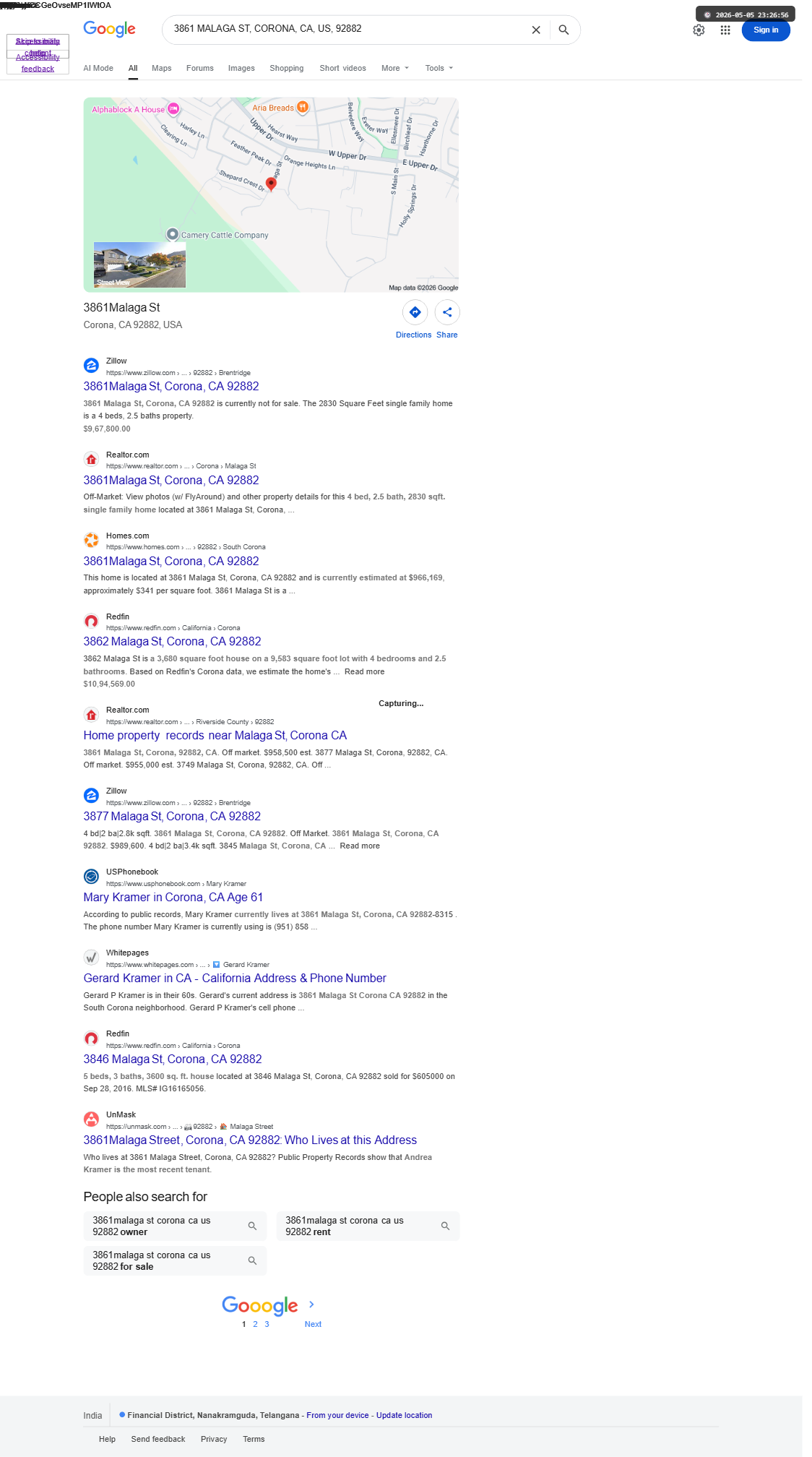
Task: Click the Sign in button
Action: point(766,30)
